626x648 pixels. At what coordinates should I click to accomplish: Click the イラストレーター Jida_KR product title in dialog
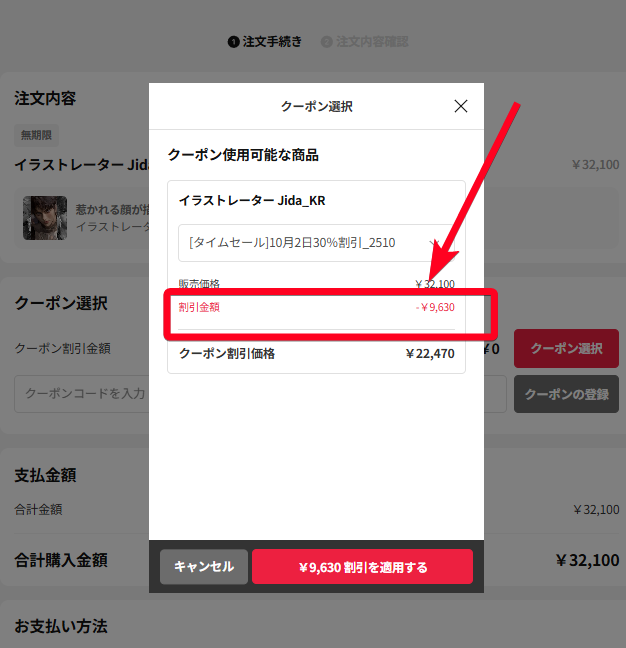252,200
